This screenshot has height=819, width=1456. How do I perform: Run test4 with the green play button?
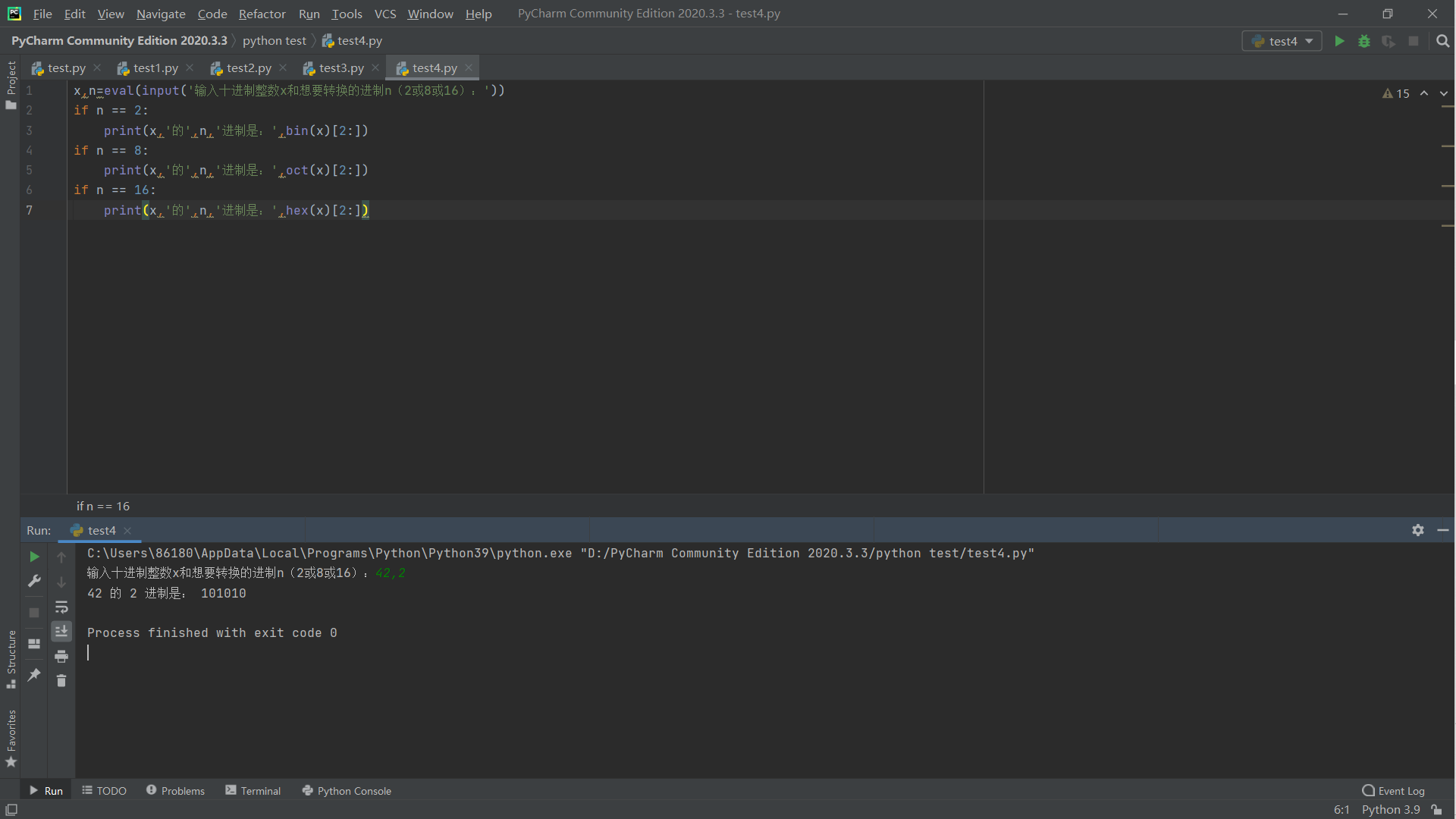[x=1339, y=41]
